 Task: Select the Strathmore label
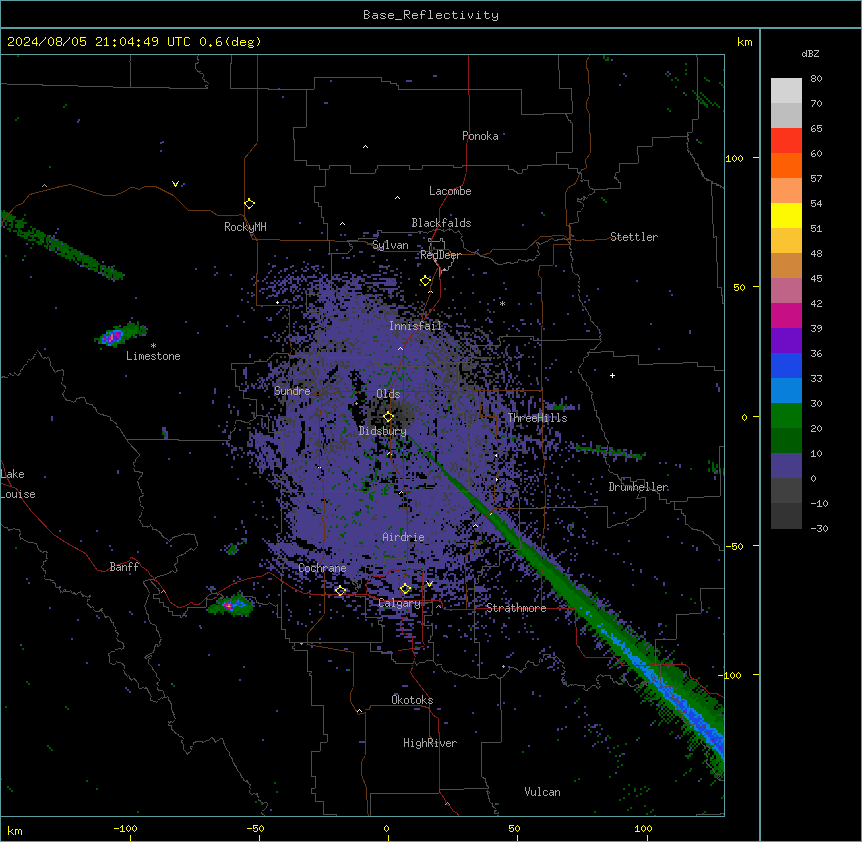point(516,608)
